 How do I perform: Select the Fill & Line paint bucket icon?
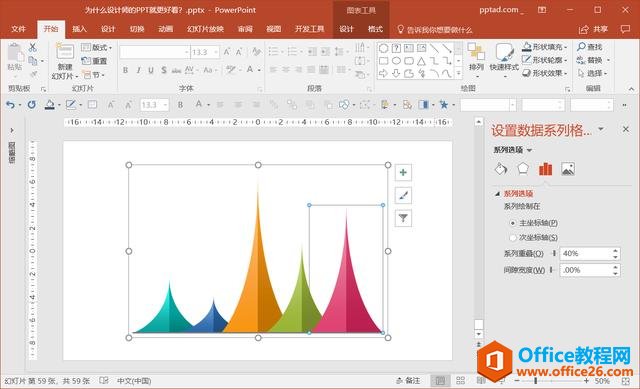[501, 169]
